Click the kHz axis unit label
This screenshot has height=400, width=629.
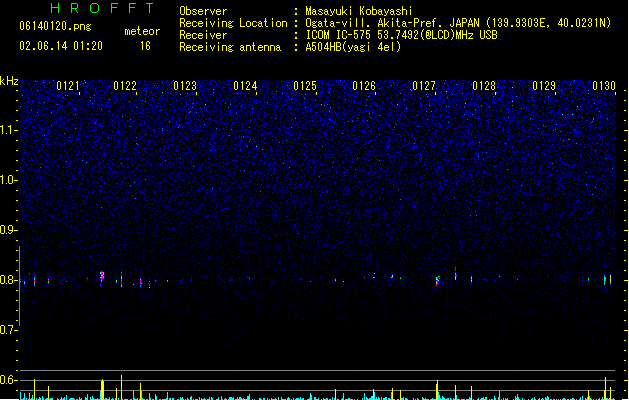tap(9, 81)
